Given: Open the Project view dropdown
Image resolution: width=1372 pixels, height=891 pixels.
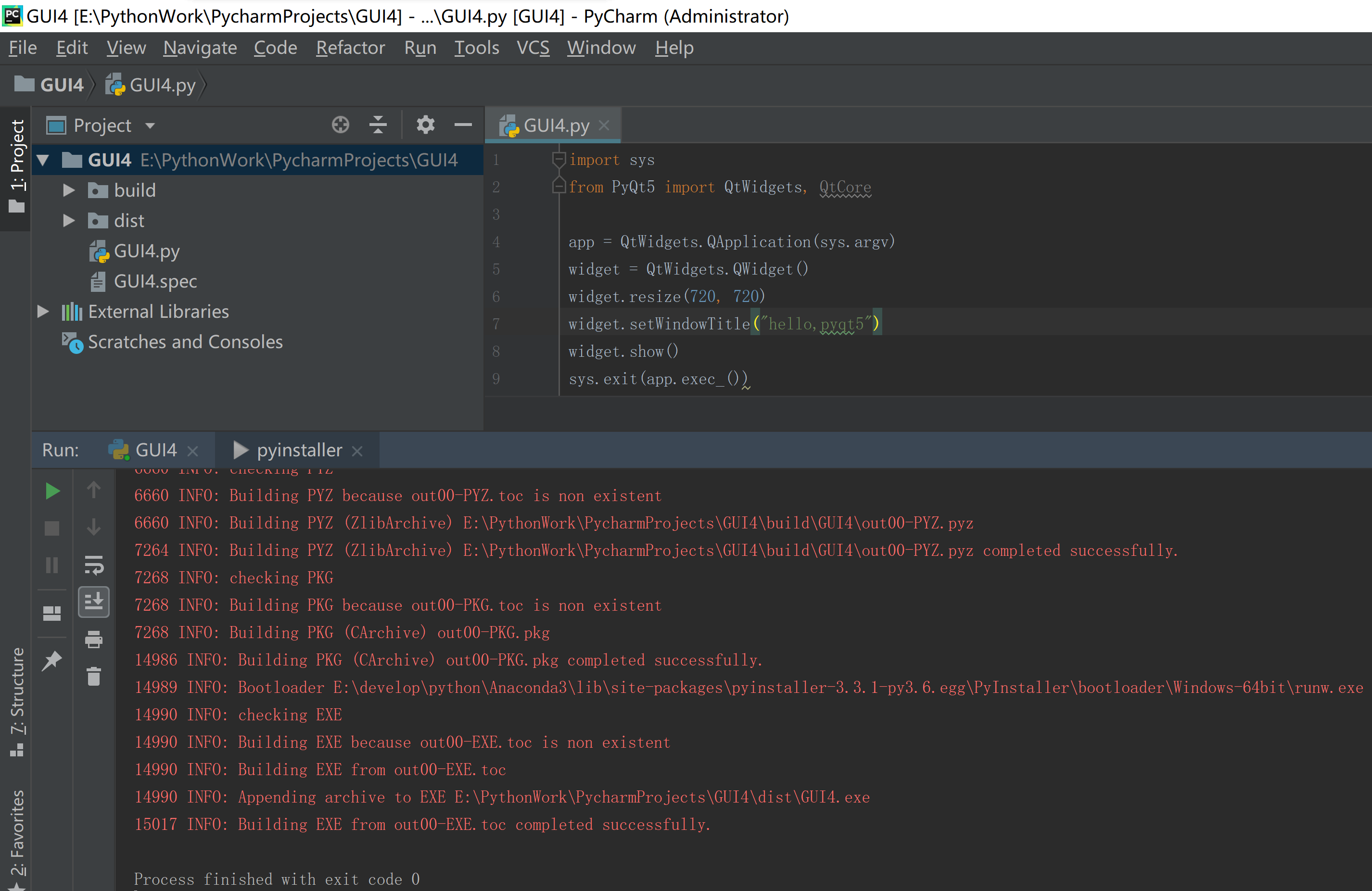Looking at the screenshot, I should point(150,125).
